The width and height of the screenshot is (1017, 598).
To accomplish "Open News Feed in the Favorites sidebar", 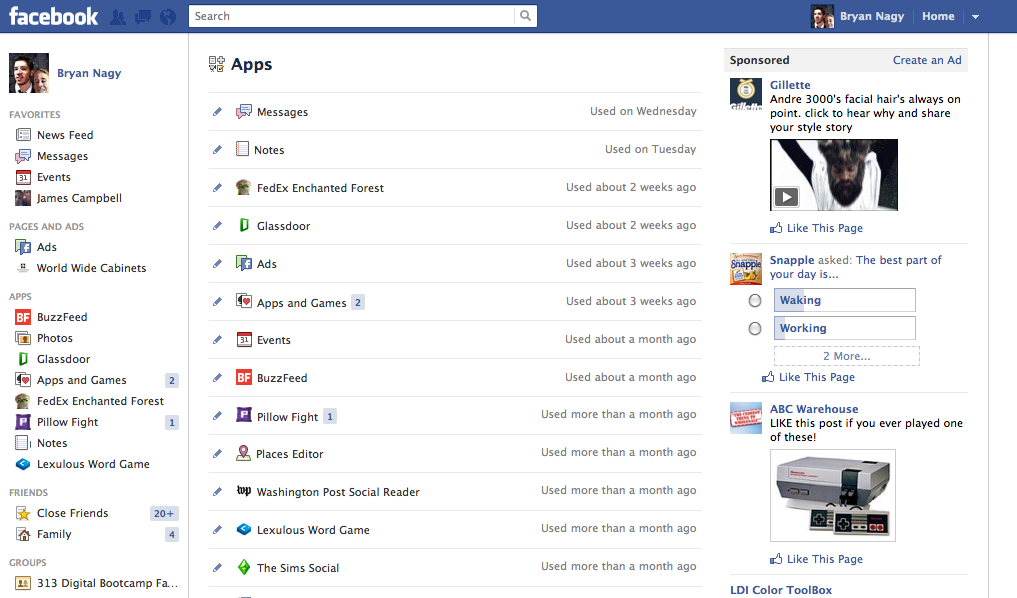I will 65,135.
